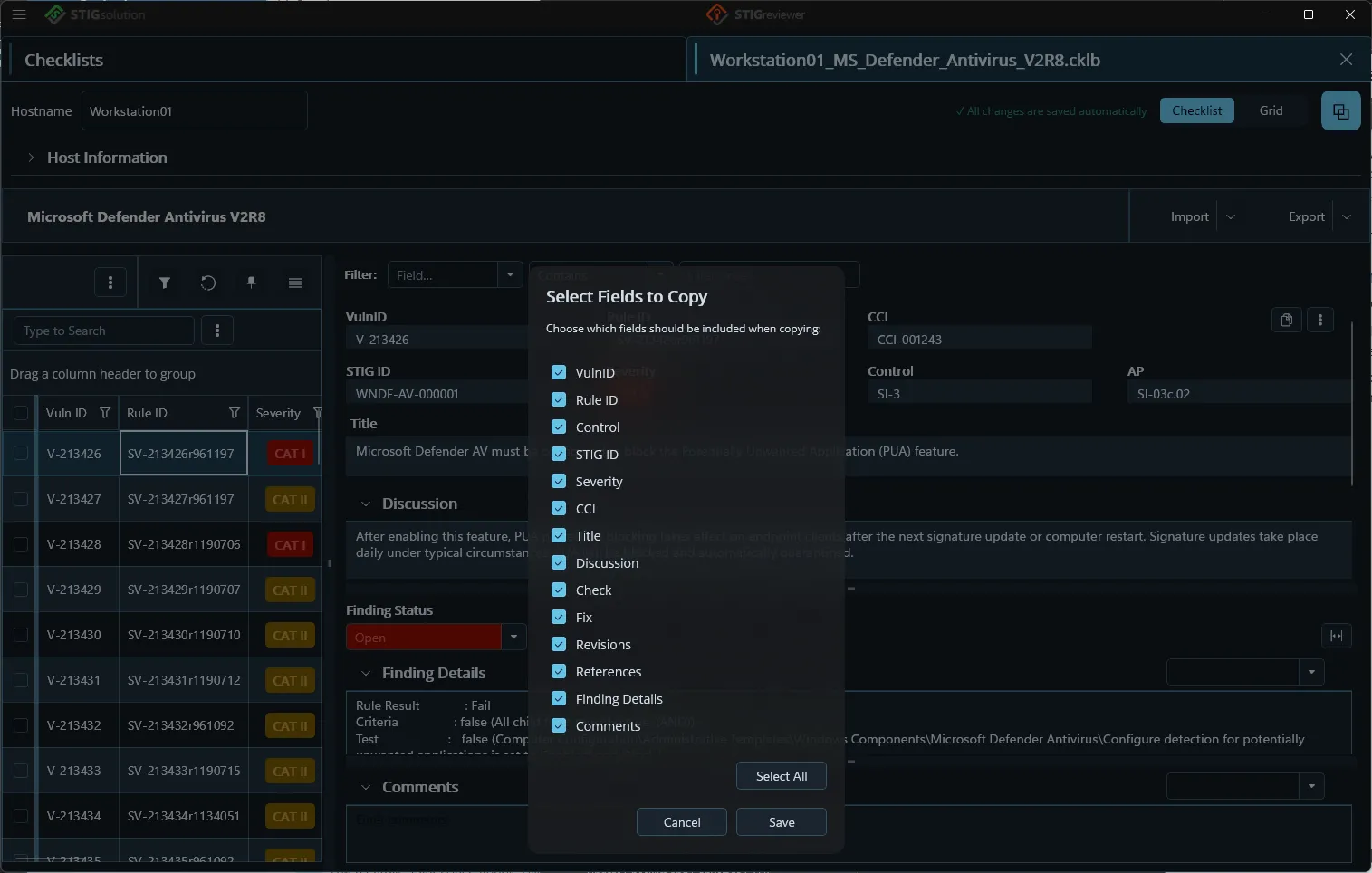The image size is (1372, 873).
Task: Click Vuln ID column filter icon
Action: click(105, 413)
